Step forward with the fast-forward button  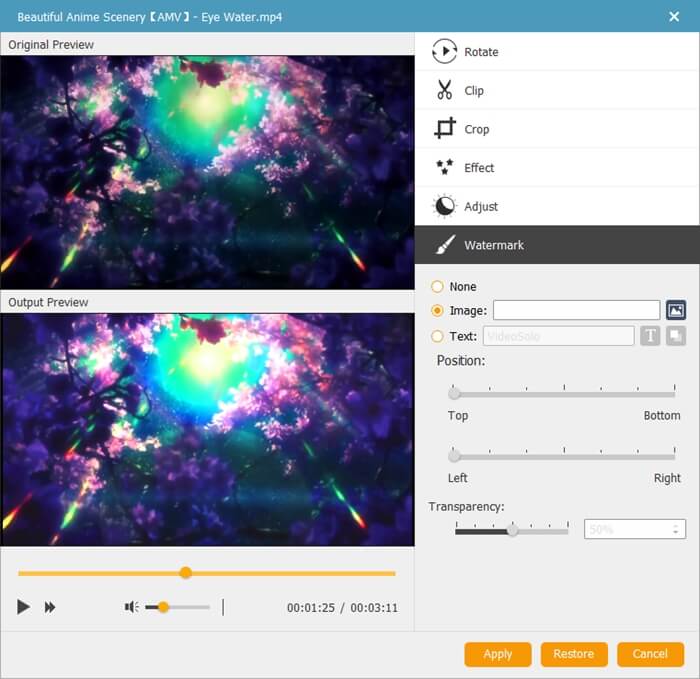50,607
